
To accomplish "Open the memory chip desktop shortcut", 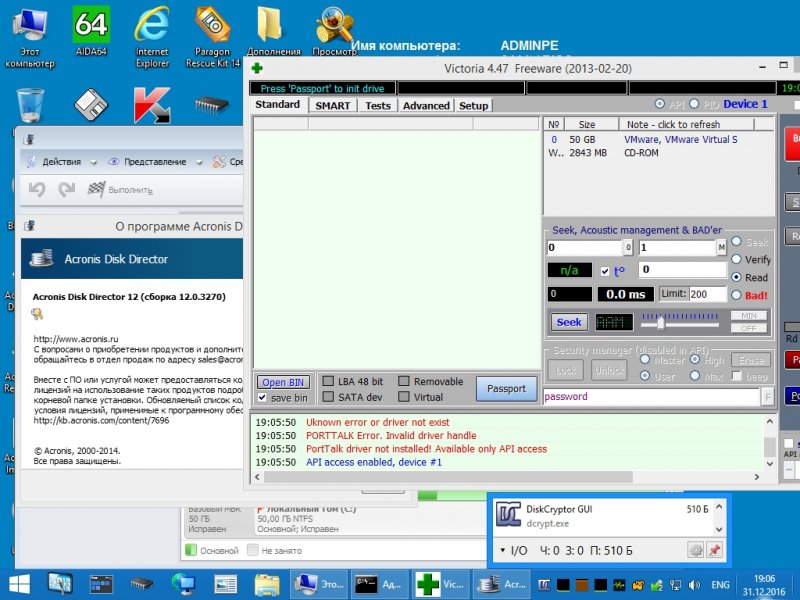I will pos(212,106).
